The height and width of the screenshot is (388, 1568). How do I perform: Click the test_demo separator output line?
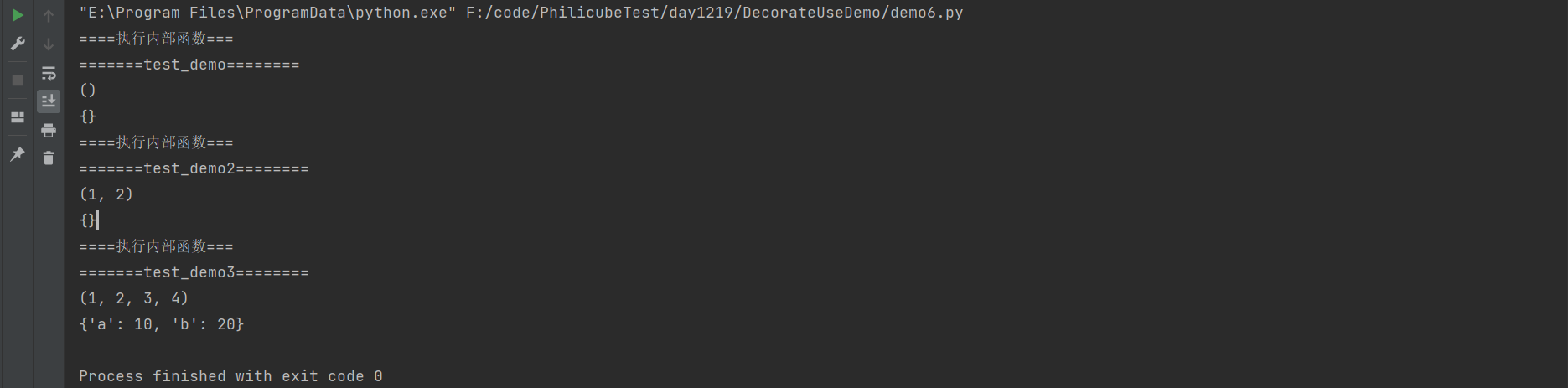(189, 65)
